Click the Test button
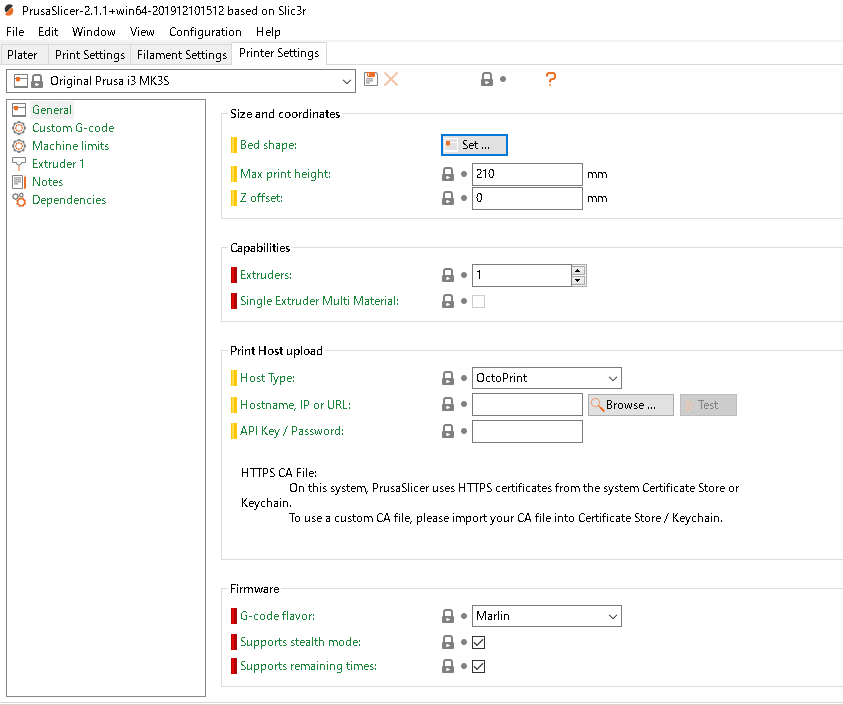 point(708,405)
